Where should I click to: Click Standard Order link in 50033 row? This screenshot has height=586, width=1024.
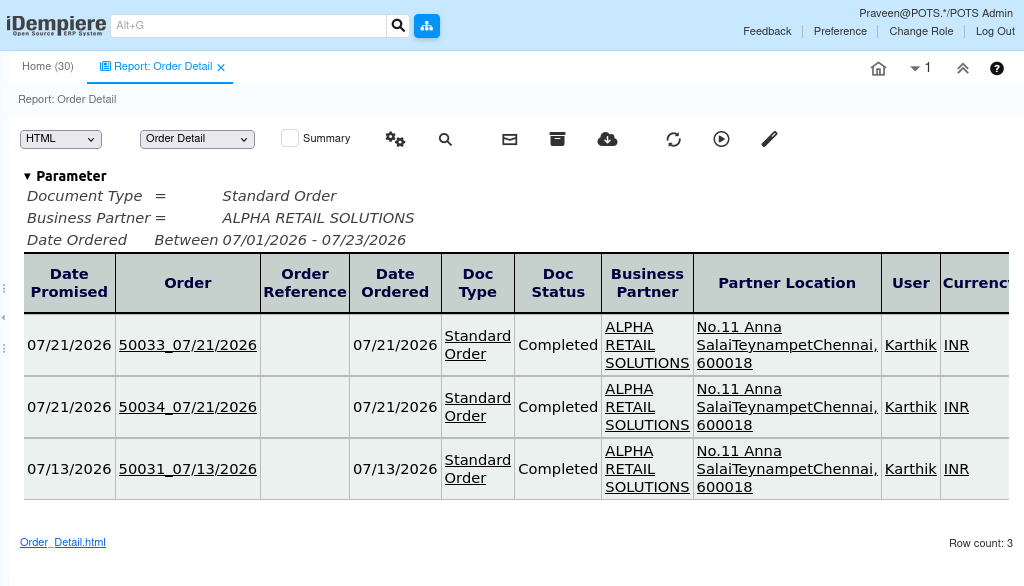tap(477, 345)
